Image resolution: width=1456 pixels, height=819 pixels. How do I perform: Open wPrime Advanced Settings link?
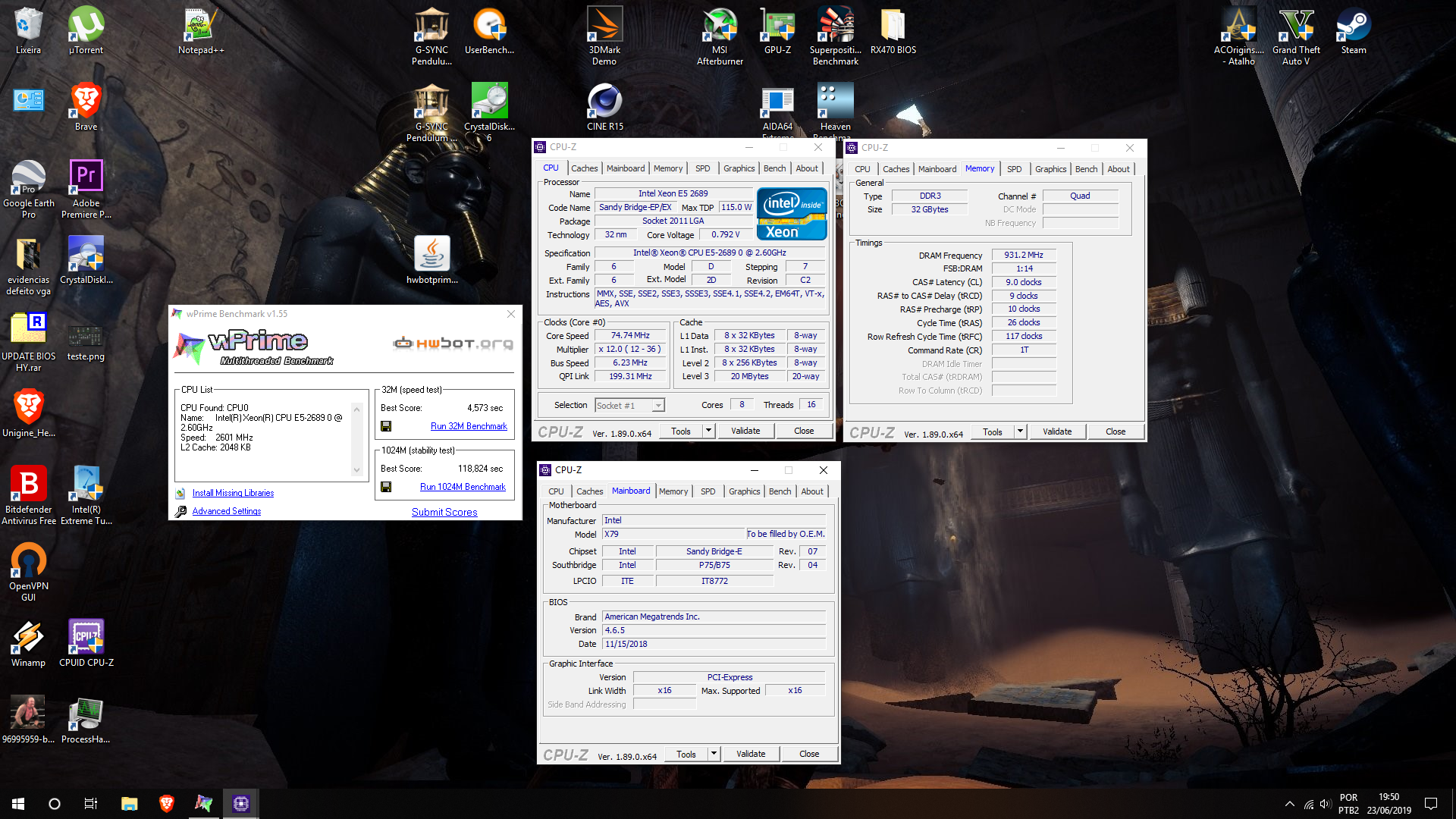point(226,511)
